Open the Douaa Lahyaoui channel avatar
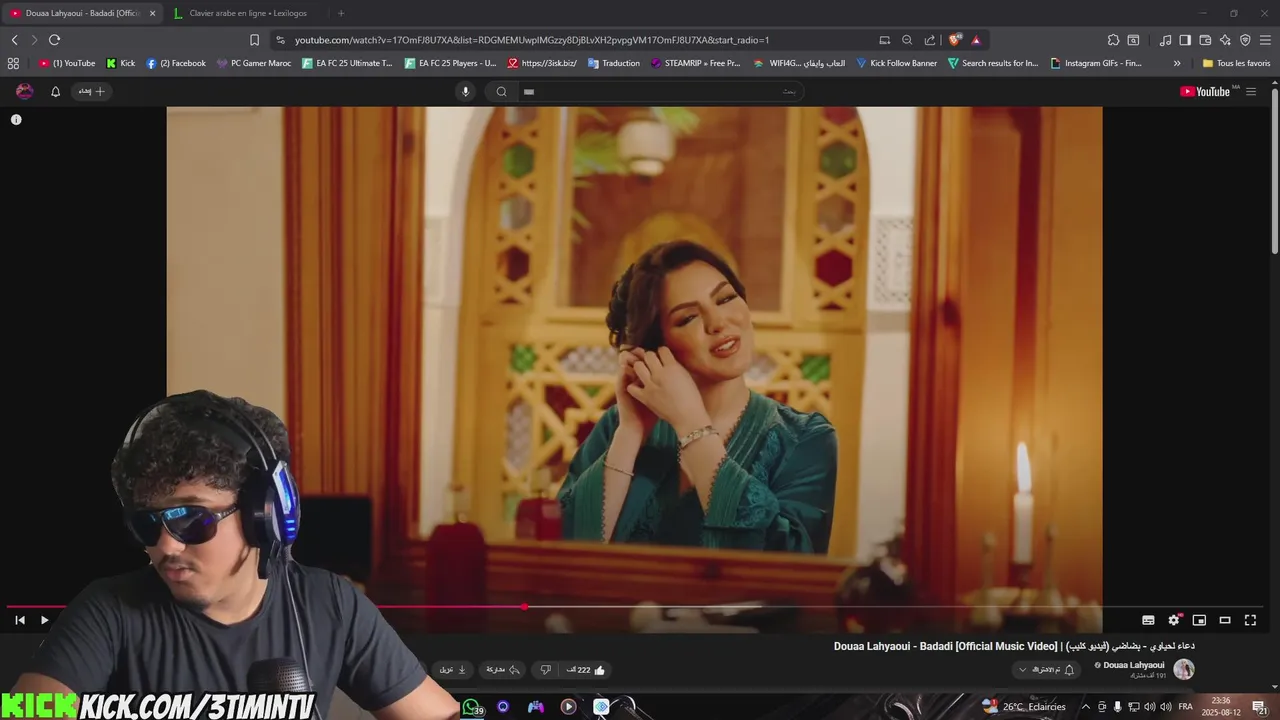1280x720 pixels. pos(1184,669)
